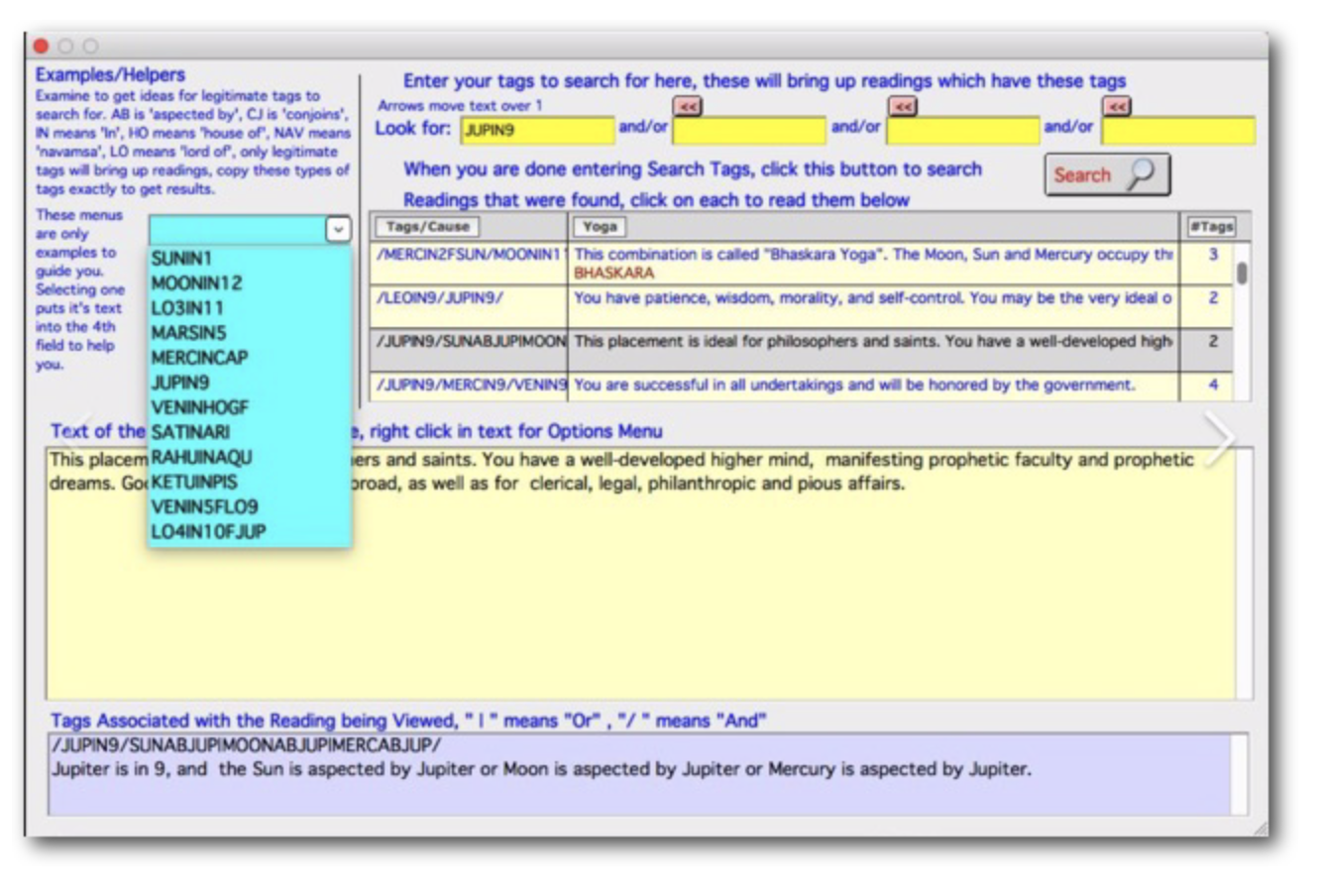Collapse the examples dropdown arrow
1322x896 pixels.
(338, 230)
